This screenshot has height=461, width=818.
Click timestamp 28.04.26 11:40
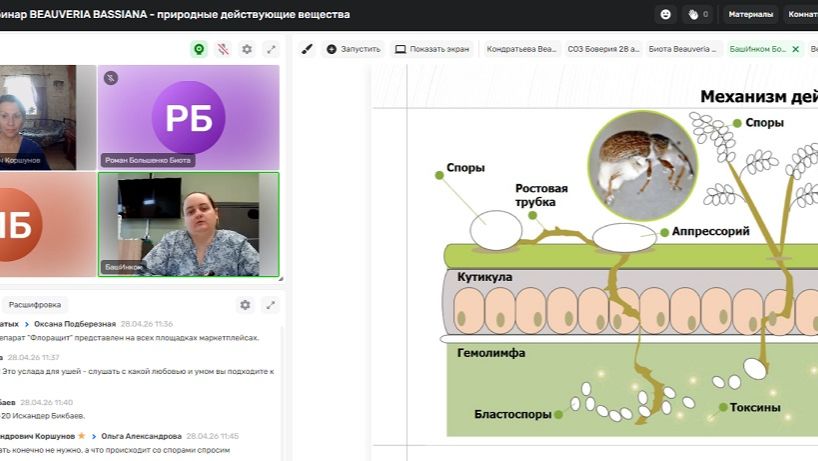point(46,402)
